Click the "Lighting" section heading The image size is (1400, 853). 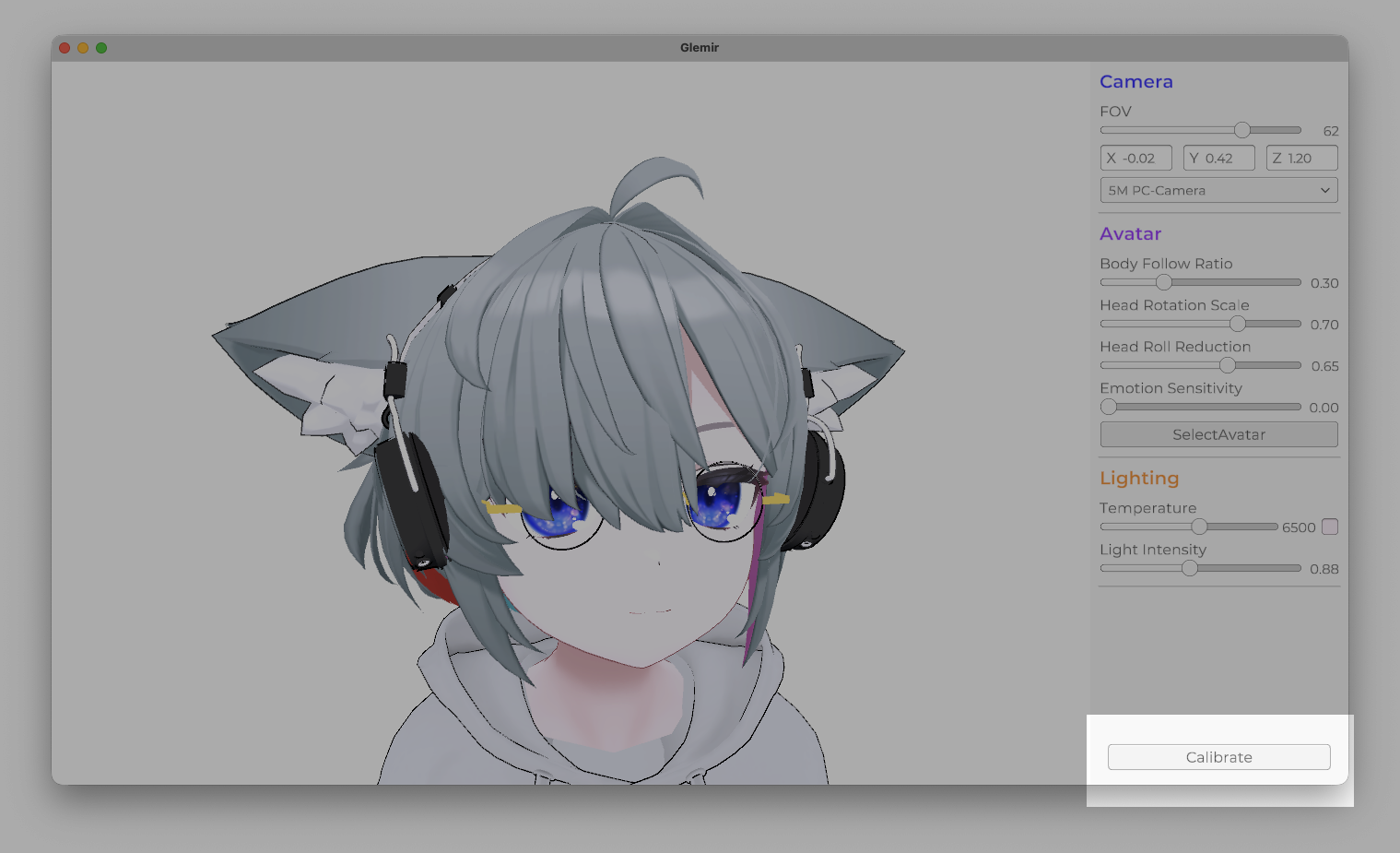tap(1139, 479)
